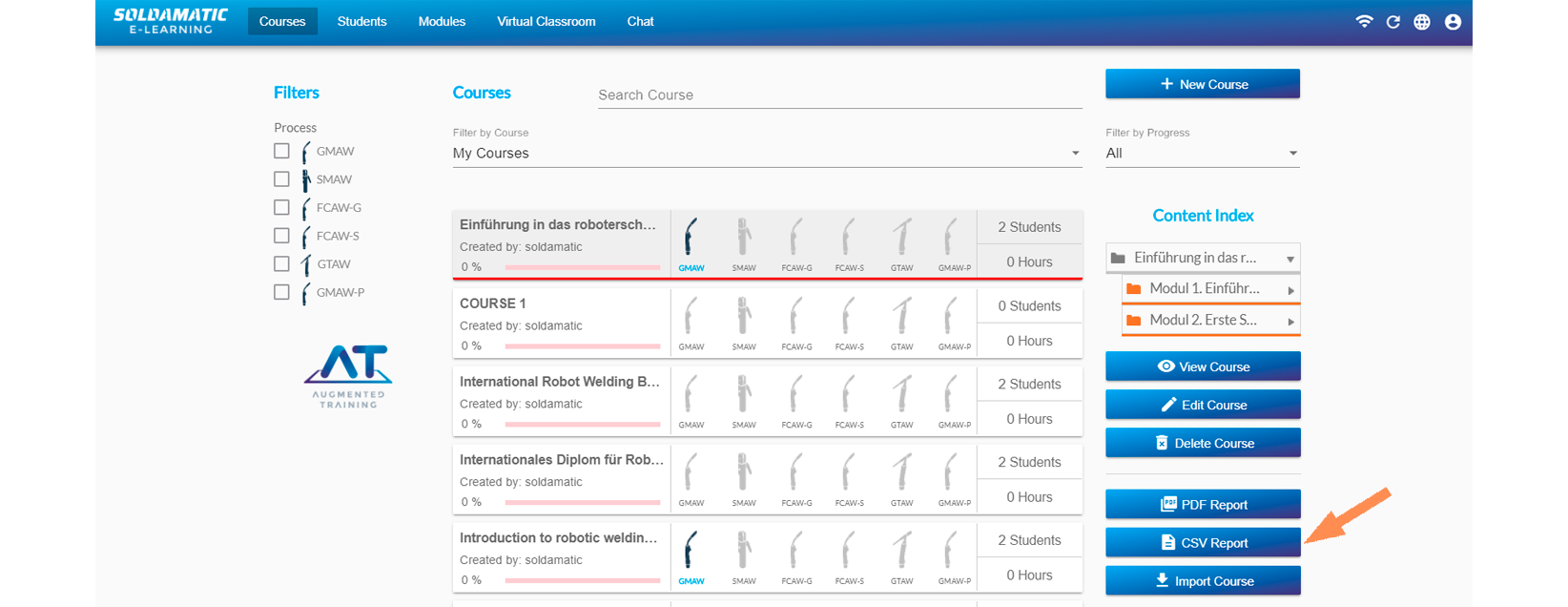Toggle the GTAW process filter checkbox
The width and height of the screenshot is (1568, 607).
coord(281,263)
